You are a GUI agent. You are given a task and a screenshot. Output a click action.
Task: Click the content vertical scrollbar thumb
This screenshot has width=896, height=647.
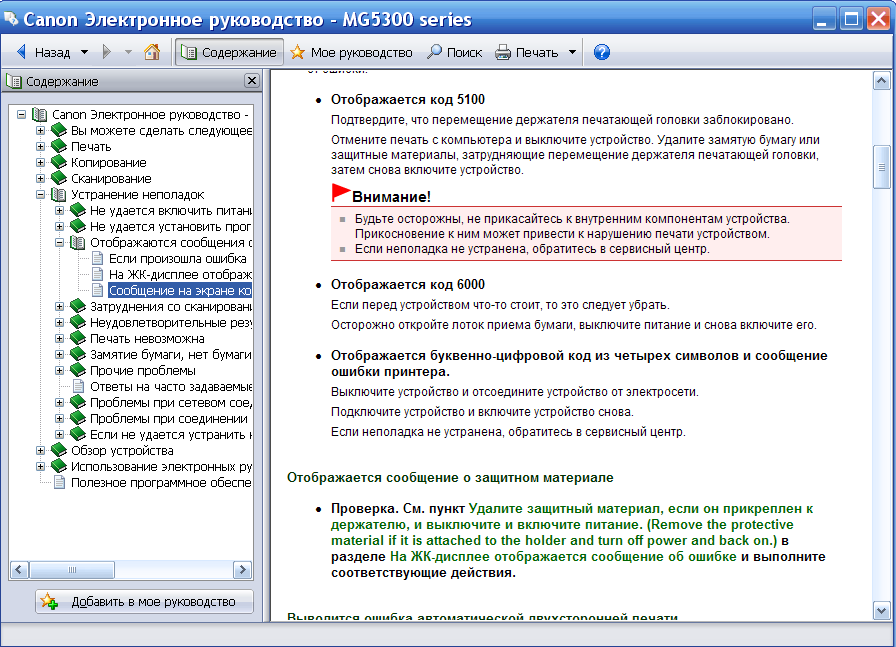point(882,167)
